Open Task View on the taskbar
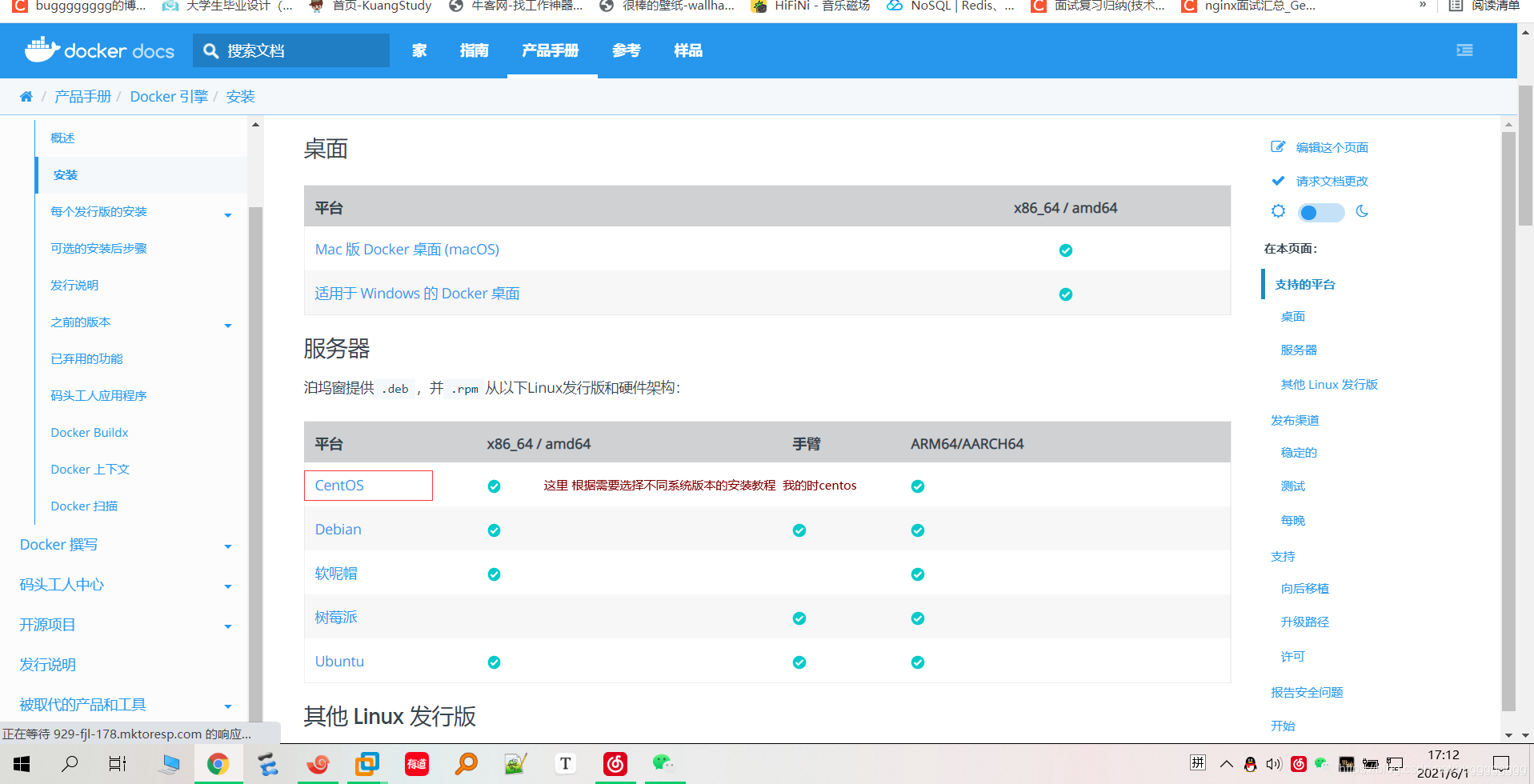This screenshot has width=1534, height=784. click(x=118, y=764)
